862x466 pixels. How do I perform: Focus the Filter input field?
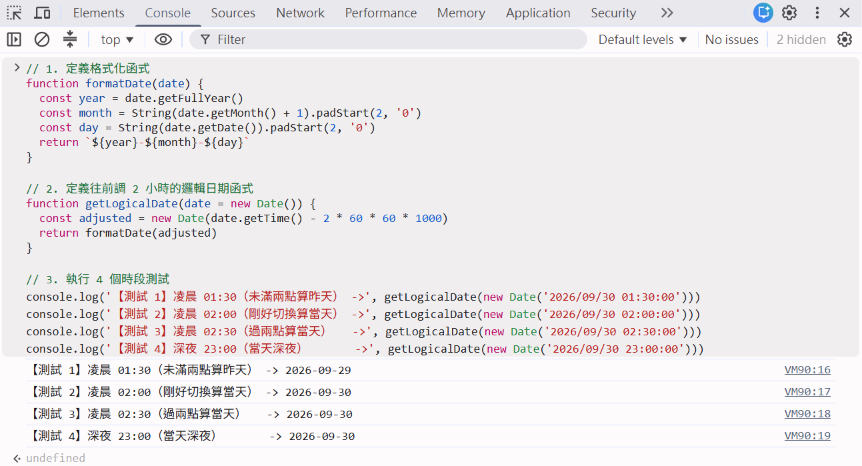tap(388, 40)
